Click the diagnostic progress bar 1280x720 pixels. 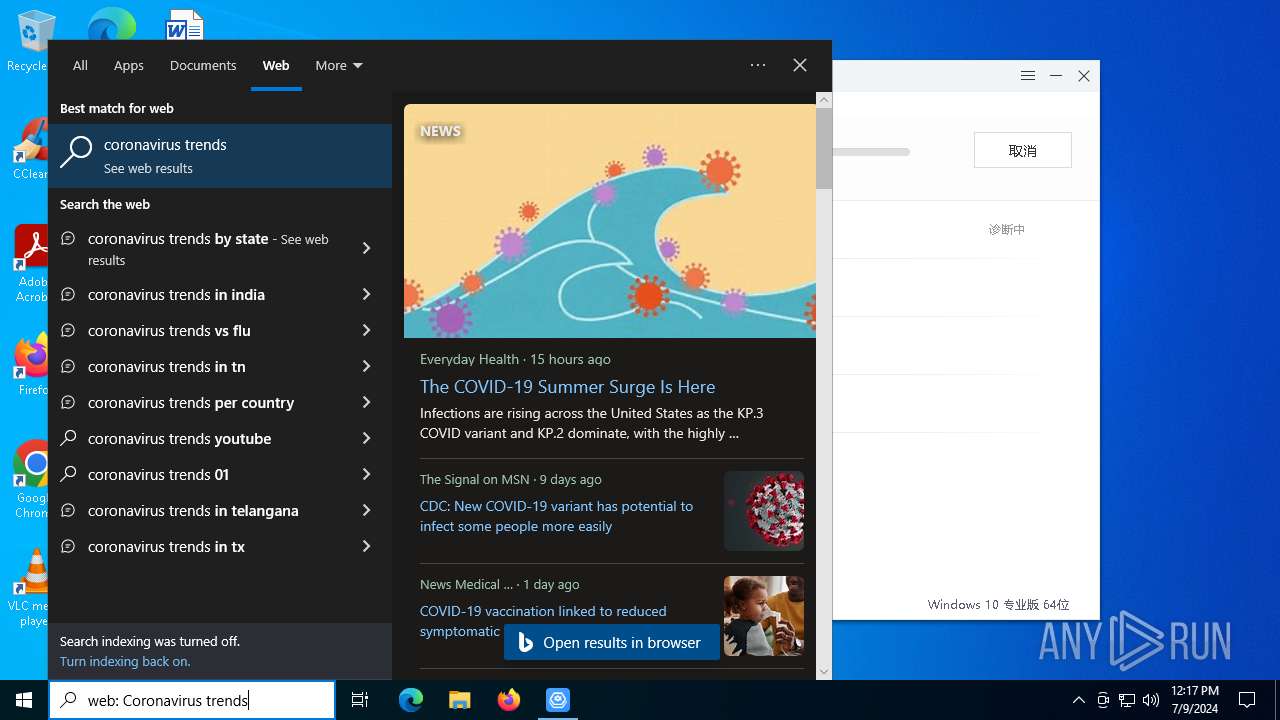tap(871, 152)
